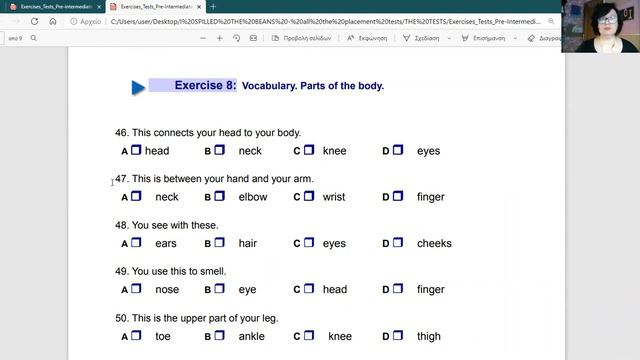Check box A toe for question 50
Screen dimensions: 640x360
point(136,336)
